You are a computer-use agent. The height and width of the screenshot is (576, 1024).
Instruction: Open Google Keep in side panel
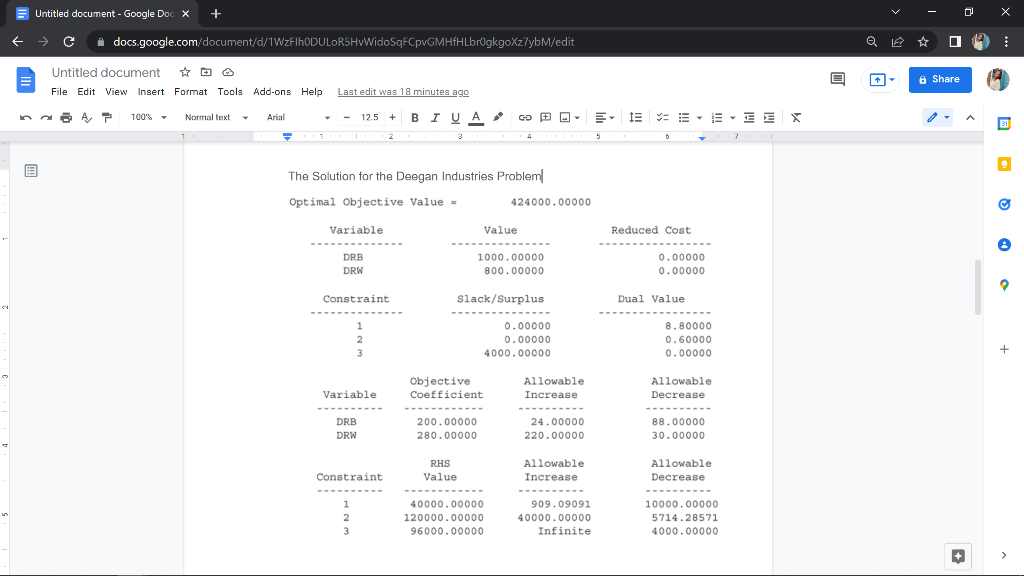1004,164
